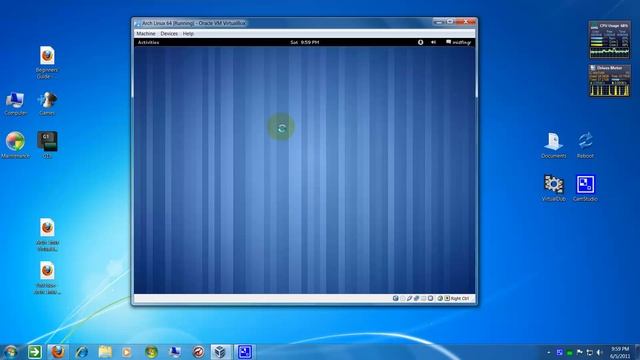Open the Windows Start menu
This screenshot has width=640, height=360.
pos(11,352)
